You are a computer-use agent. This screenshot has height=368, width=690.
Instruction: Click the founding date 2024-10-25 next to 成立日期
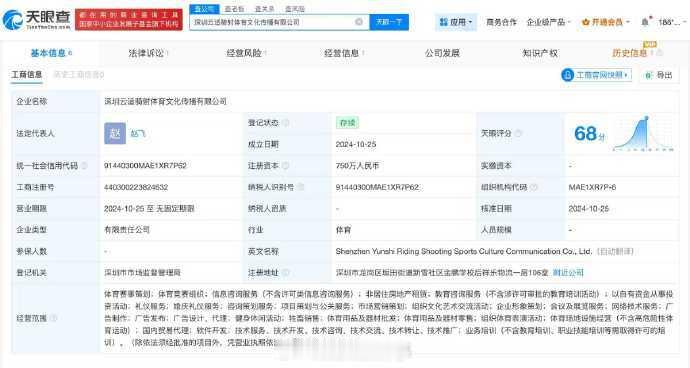[356, 144]
